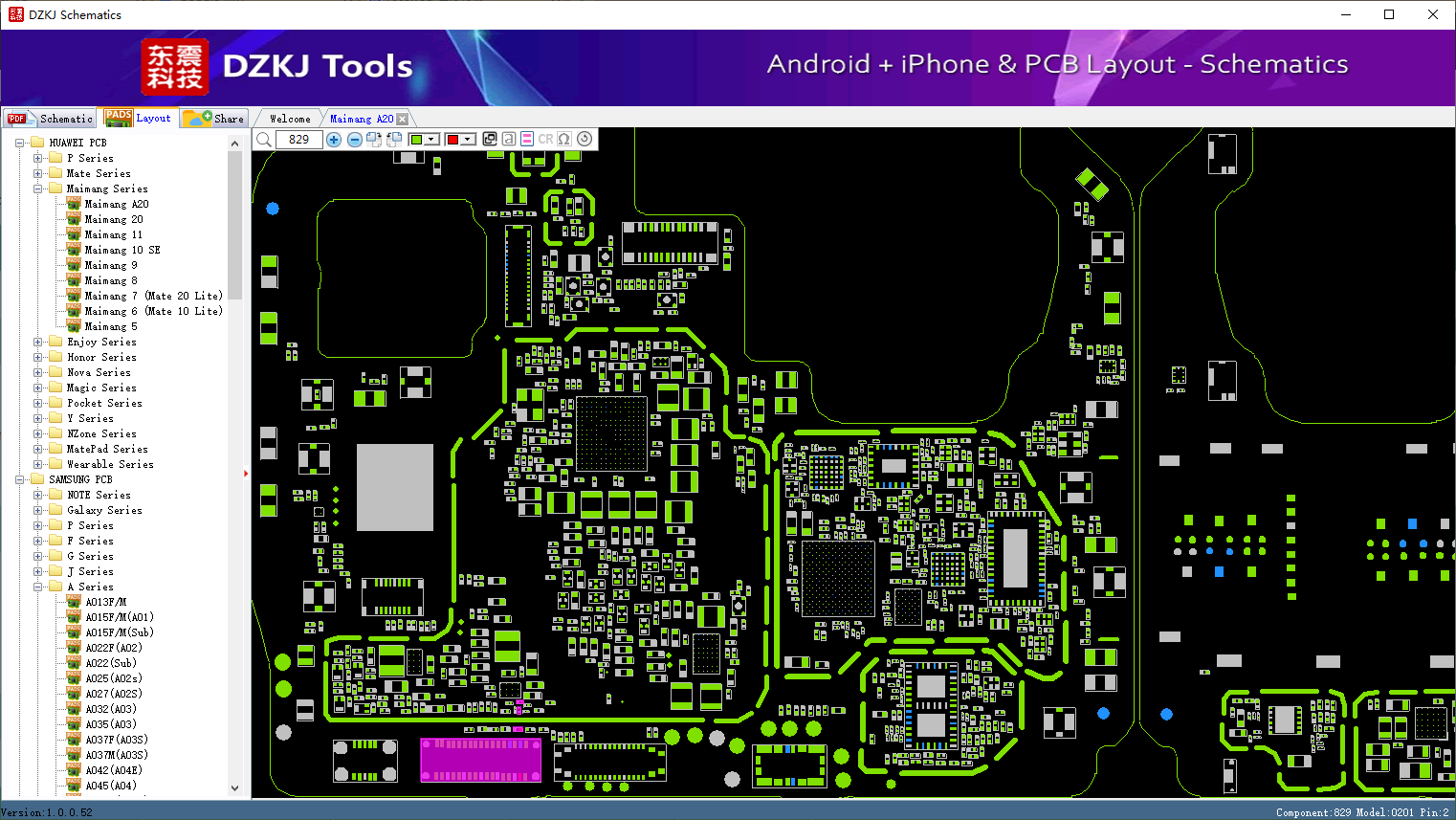Expand the MatePad Series folder

[x=37, y=449]
